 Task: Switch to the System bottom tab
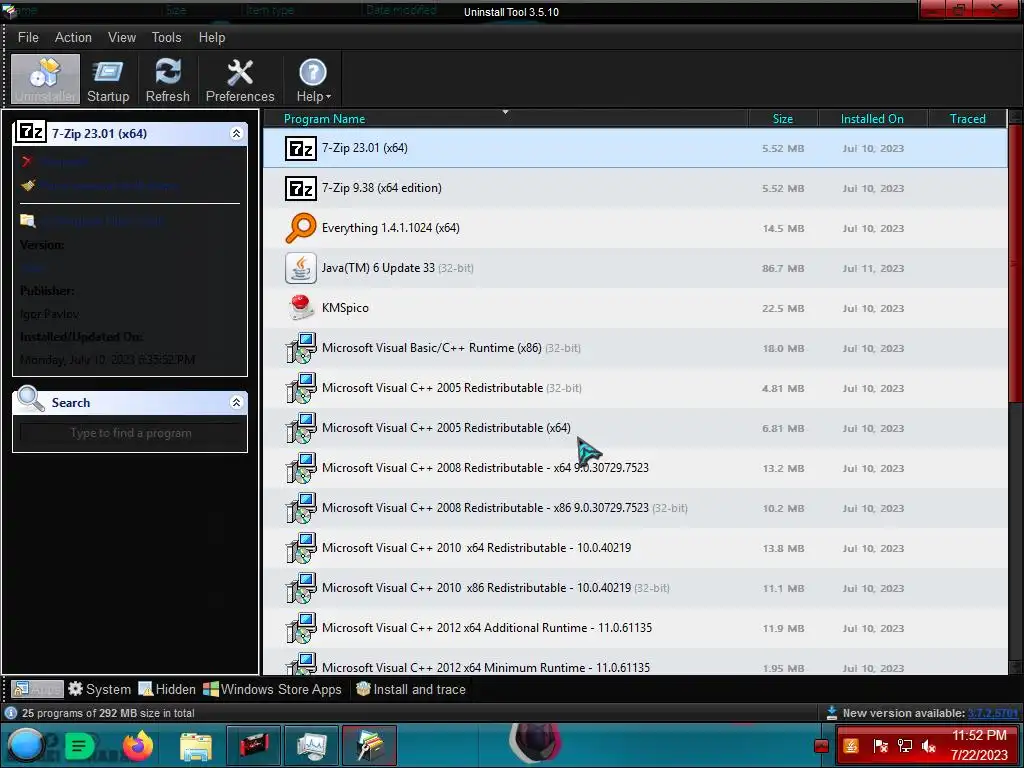(99, 689)
